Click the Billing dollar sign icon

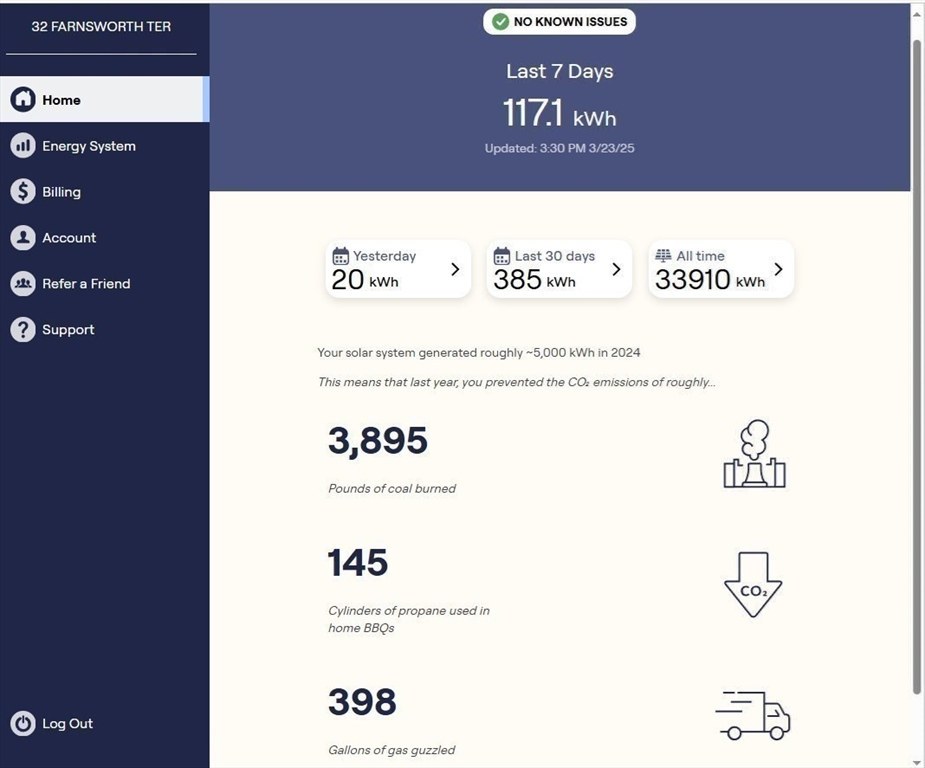pyautogui.click(x=23, y=191)
